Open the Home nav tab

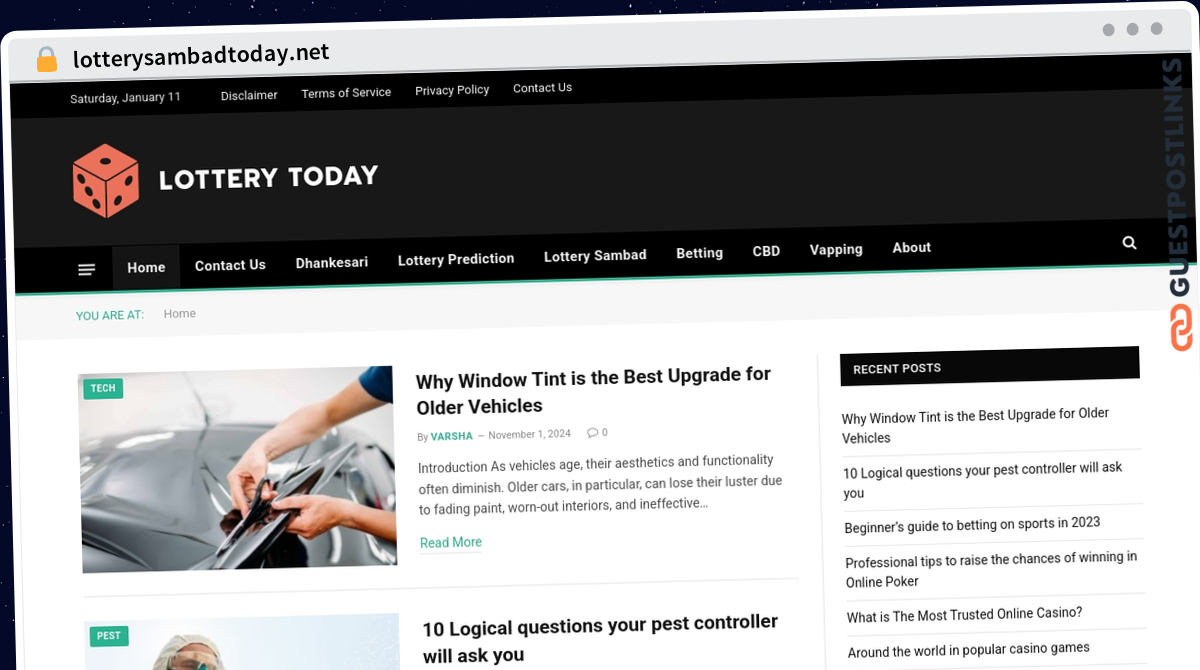tap(146, 267)
